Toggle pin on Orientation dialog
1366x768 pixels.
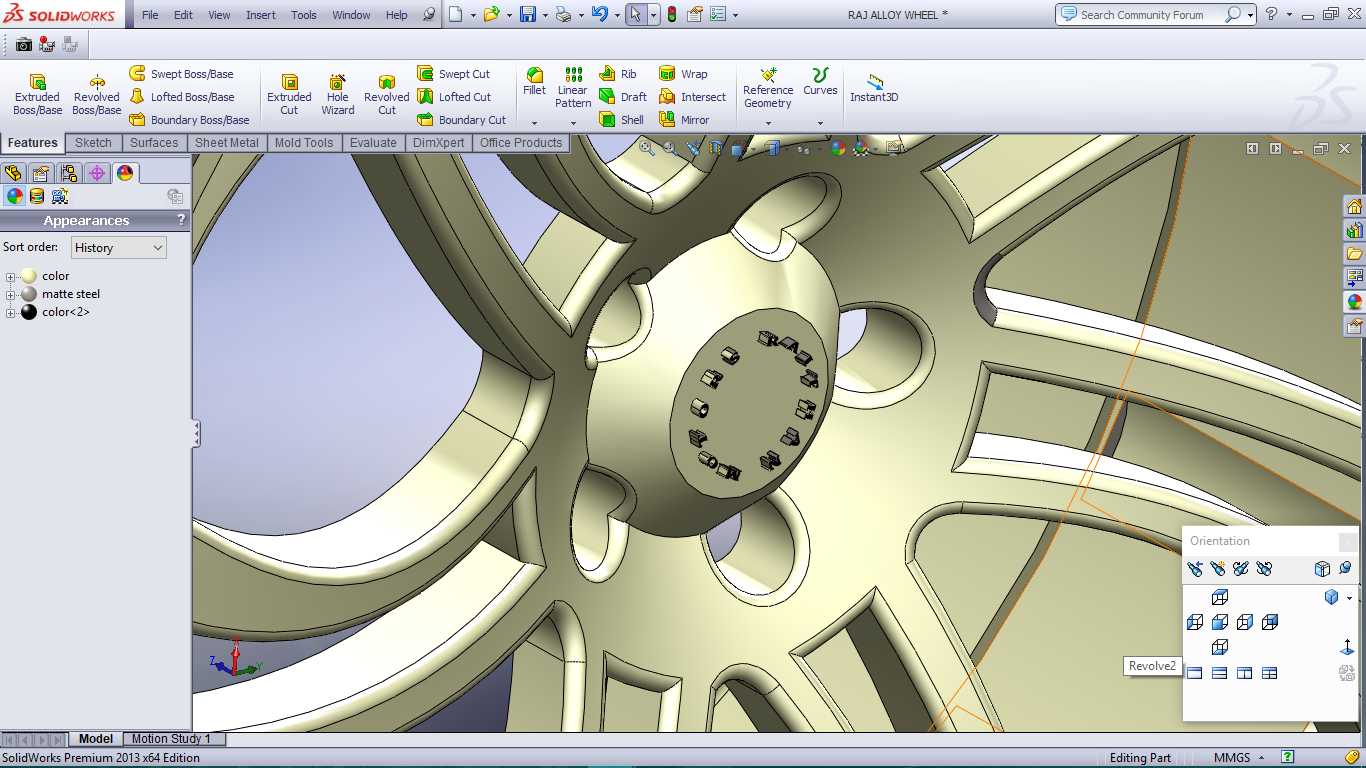tap(1345, 568)
